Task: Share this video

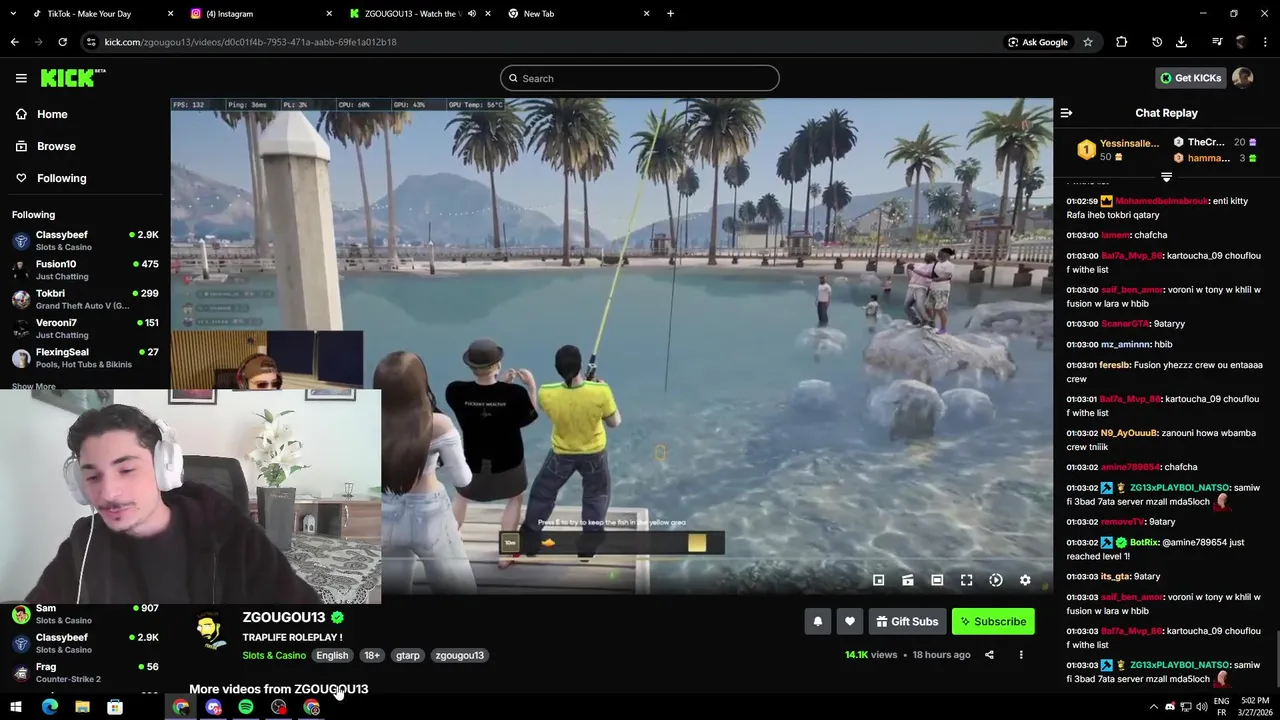Action: (989, 655)
